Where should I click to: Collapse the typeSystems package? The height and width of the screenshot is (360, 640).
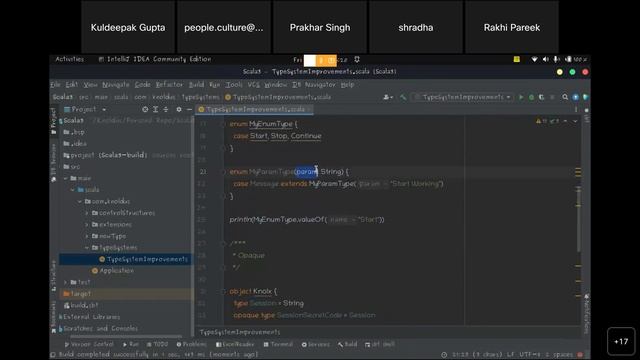[x=87, y=248]
